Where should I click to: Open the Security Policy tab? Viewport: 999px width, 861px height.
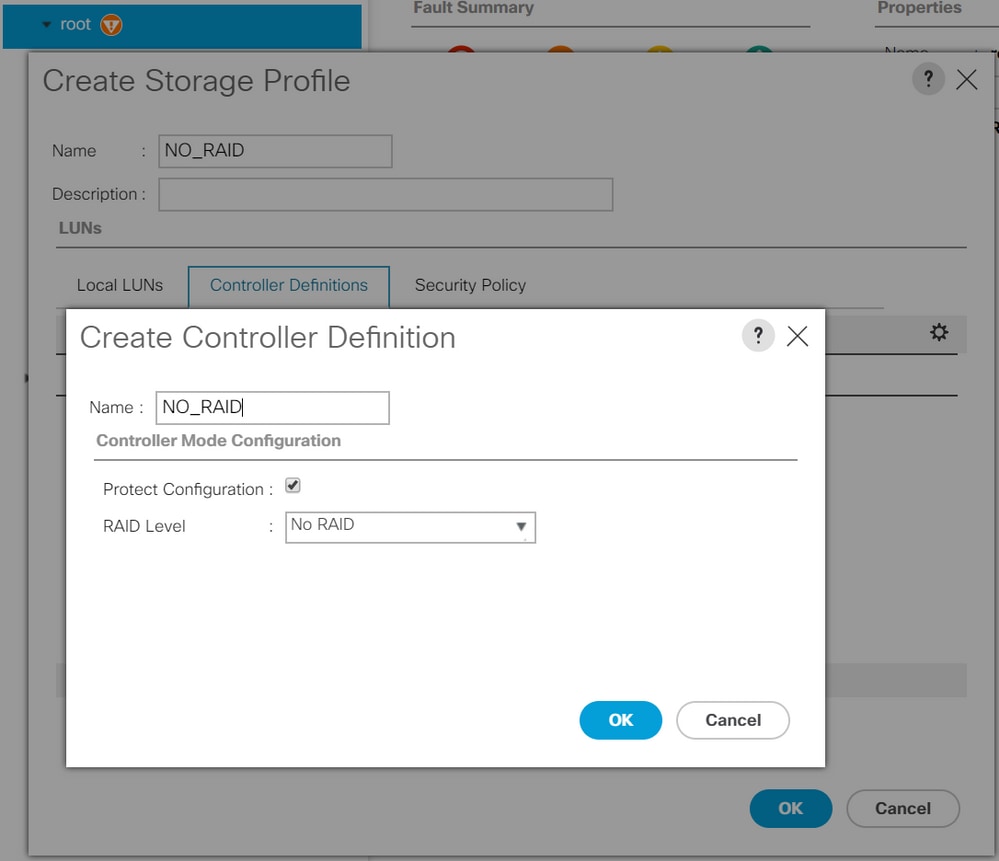click(470, 285)
